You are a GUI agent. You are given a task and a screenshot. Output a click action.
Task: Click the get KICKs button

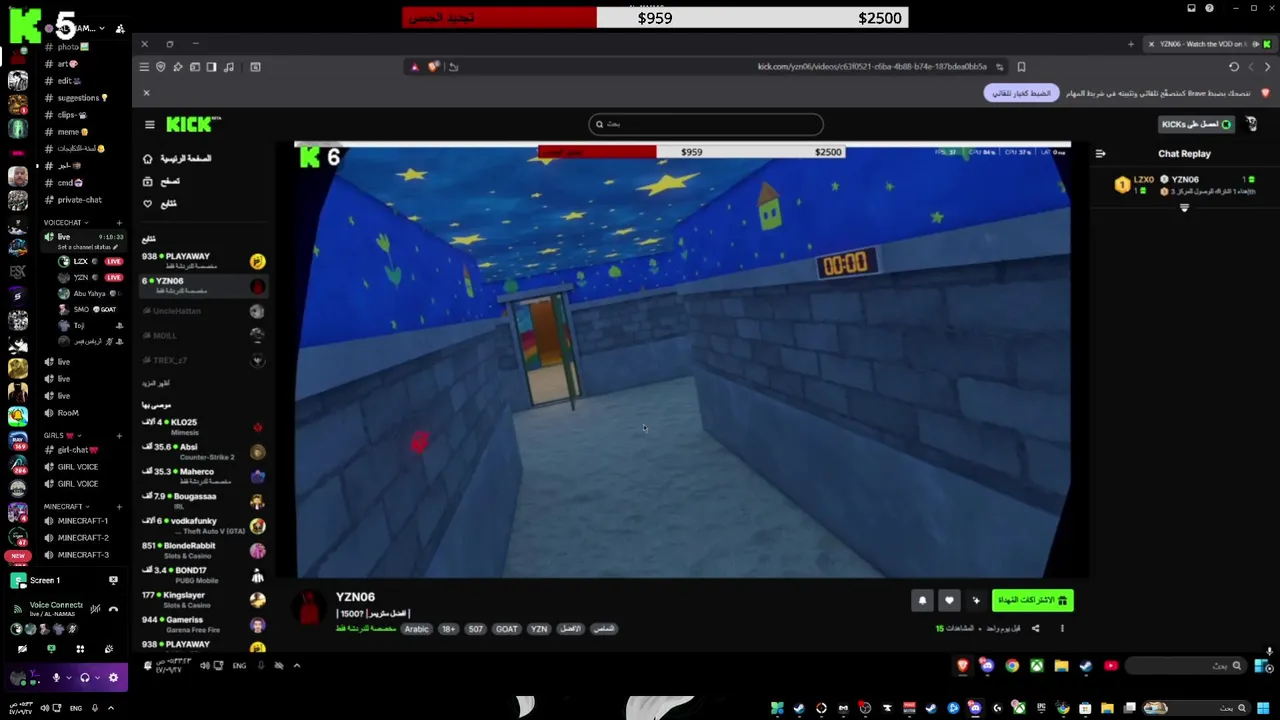[1196, 124]
